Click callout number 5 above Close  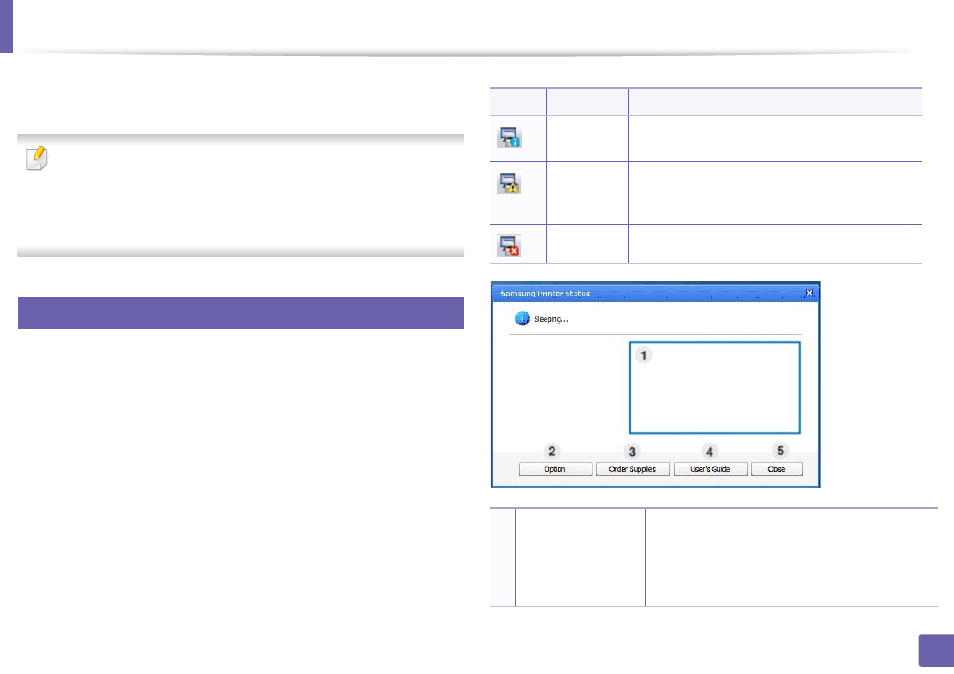[x=781, y=450]
